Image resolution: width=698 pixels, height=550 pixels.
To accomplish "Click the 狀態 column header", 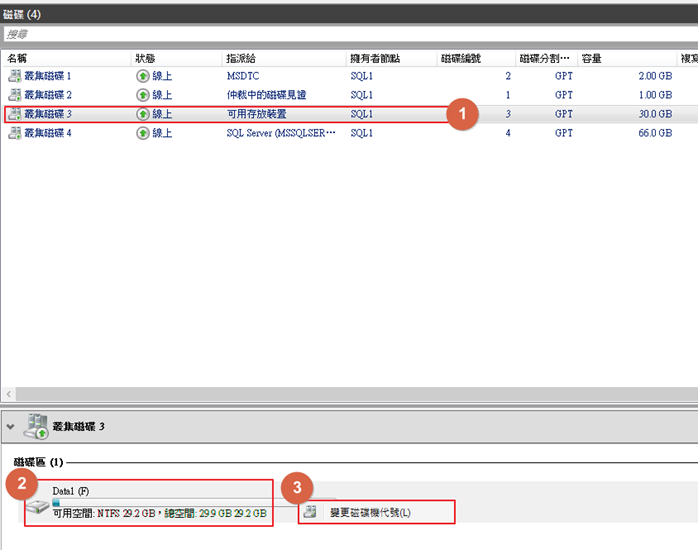I will [x=146, y=59].
